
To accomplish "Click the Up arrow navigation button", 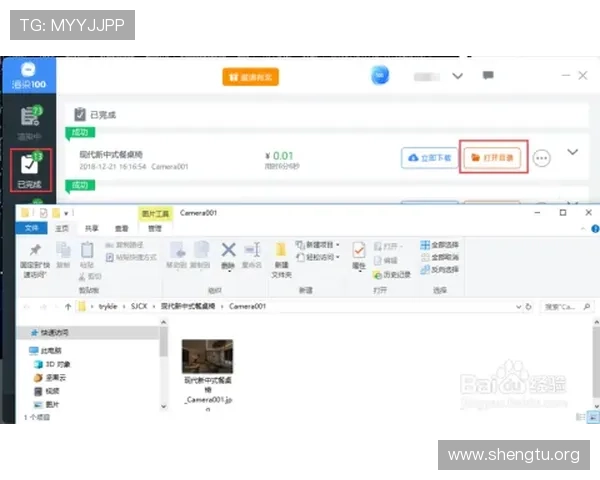I will (x=68, y=306).
